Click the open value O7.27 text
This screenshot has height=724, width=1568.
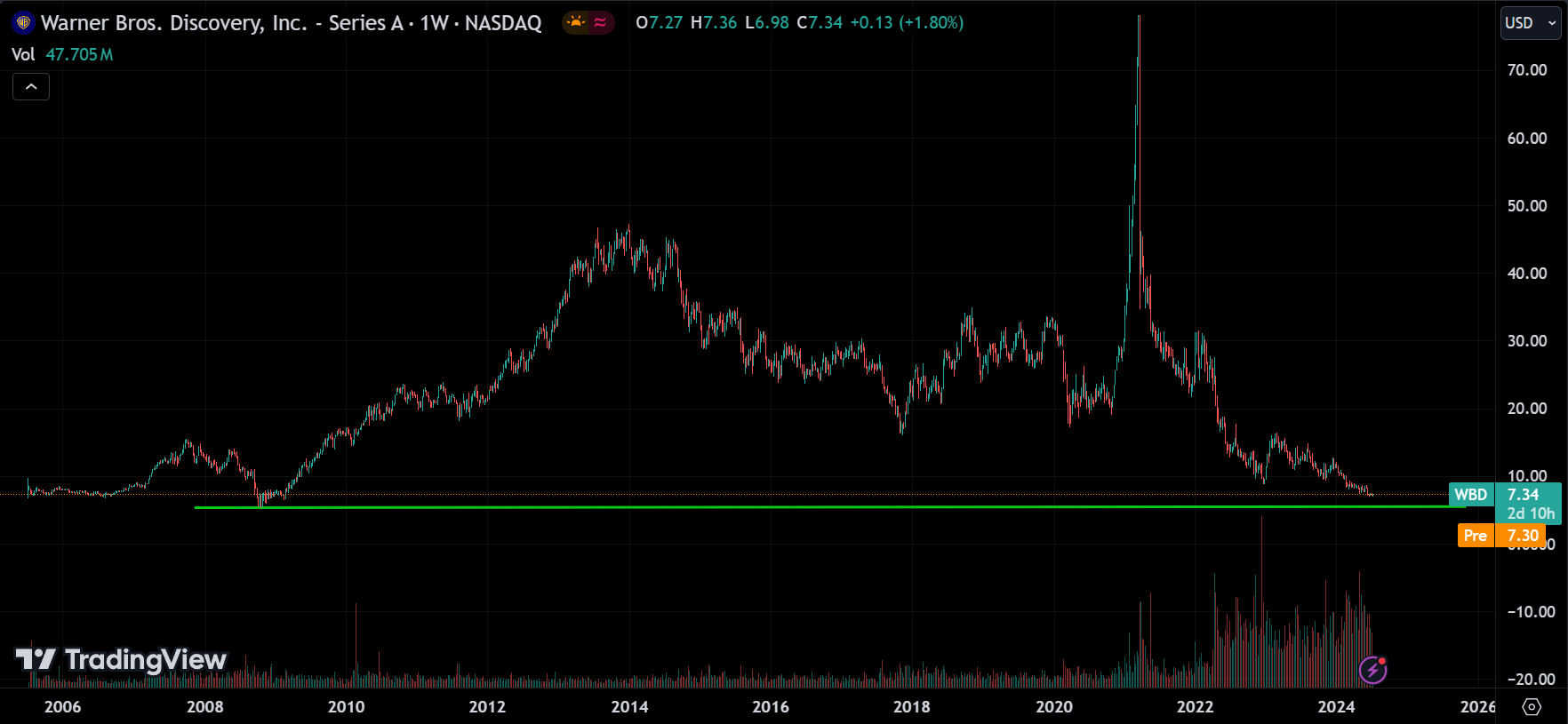tap(660, 23)
